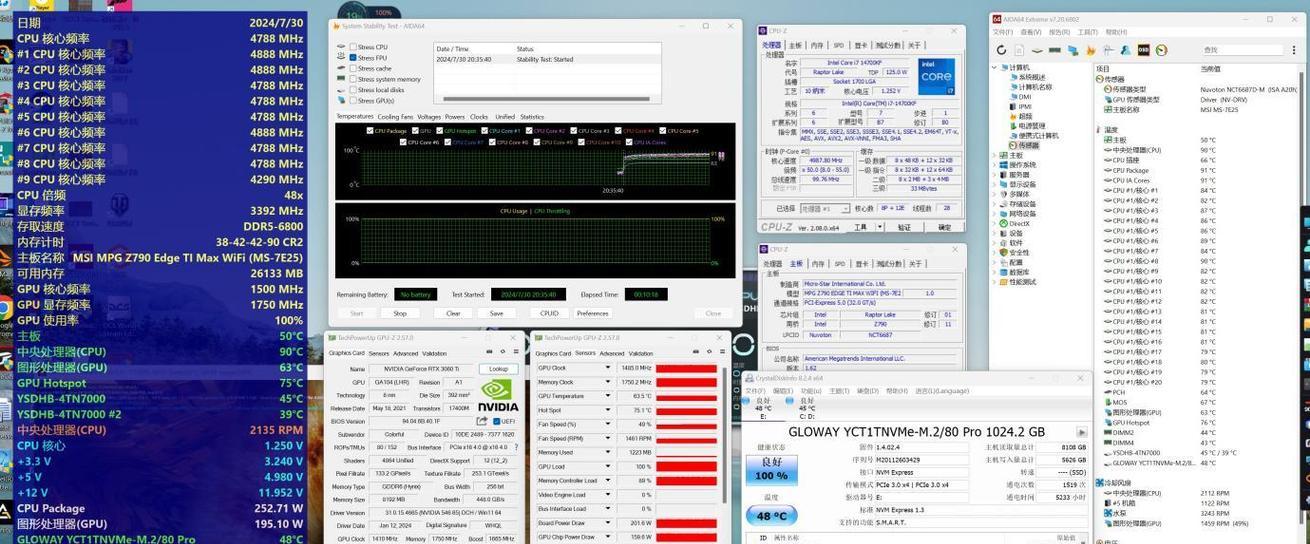The image size is (1310, 544).
Task: Click the Save button in stability test
Action: point(496,313)
